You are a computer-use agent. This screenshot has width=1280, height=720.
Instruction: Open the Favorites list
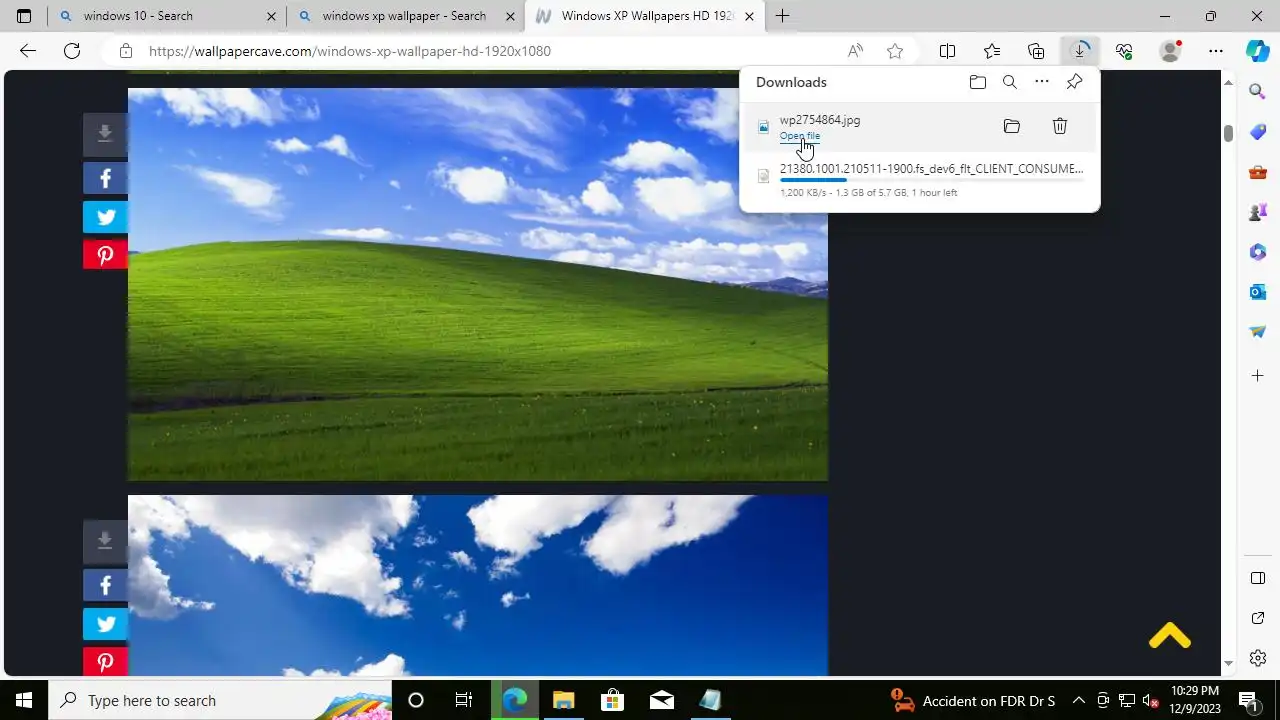991,51
